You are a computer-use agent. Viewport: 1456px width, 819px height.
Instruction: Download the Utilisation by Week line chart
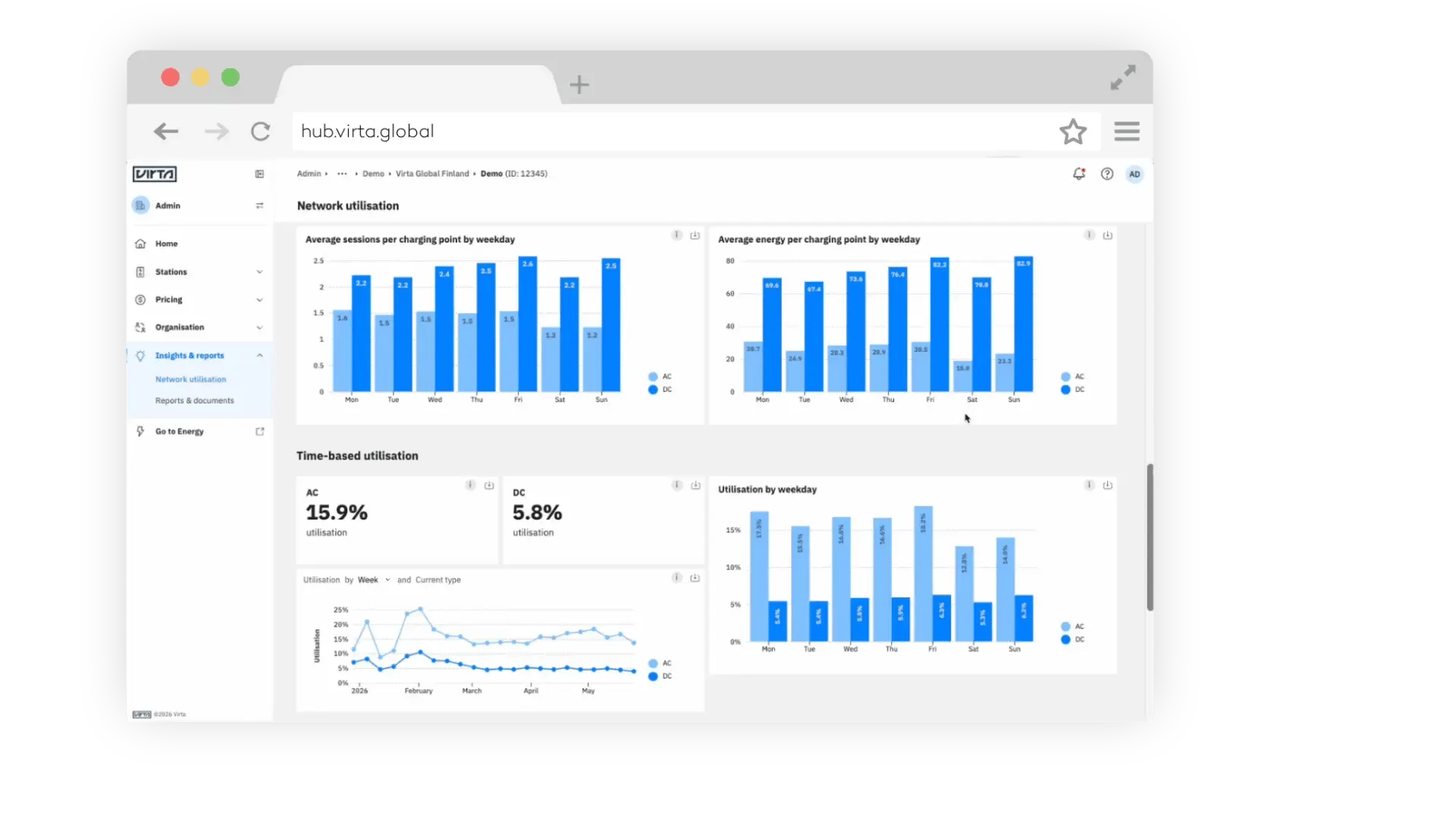pos(695,578)
